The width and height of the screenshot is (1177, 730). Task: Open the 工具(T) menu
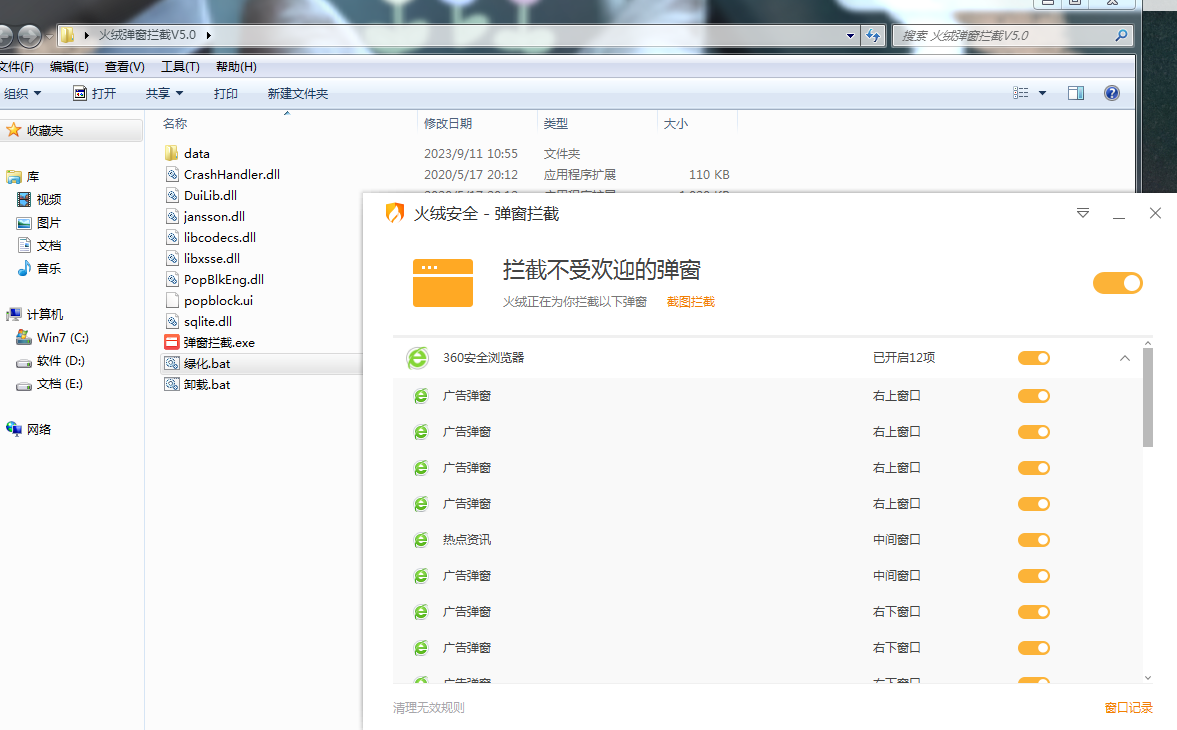180,67
